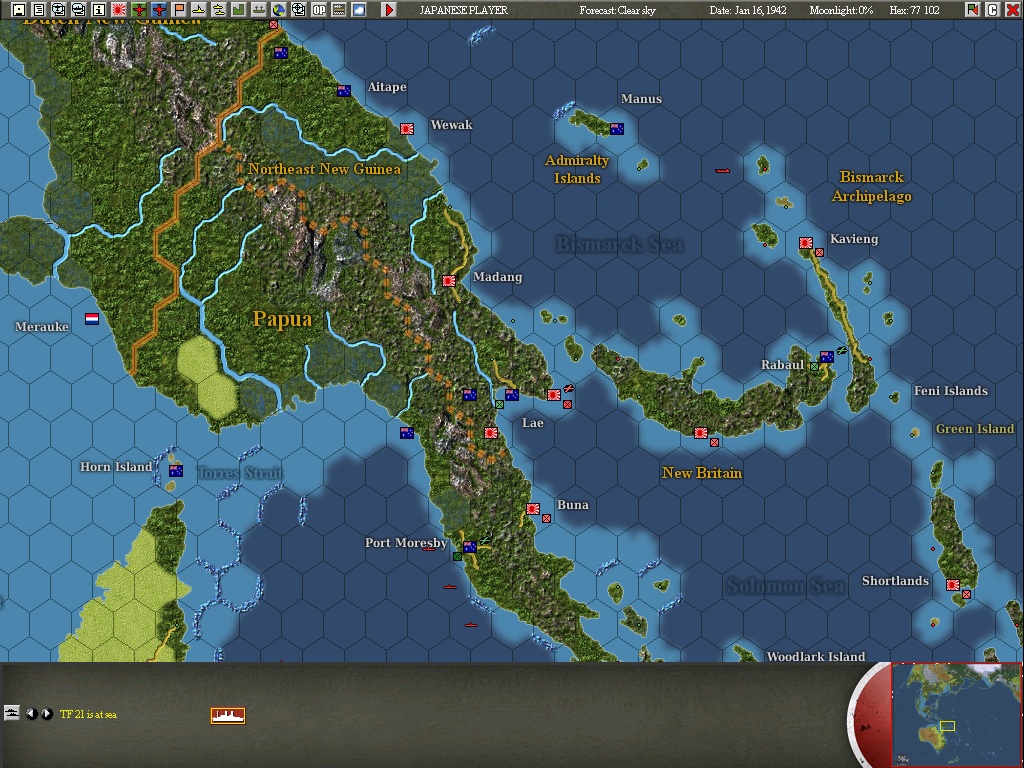Select the Japanese base flag at Wewak
The image size is (1024, 768).
(407, 129)
